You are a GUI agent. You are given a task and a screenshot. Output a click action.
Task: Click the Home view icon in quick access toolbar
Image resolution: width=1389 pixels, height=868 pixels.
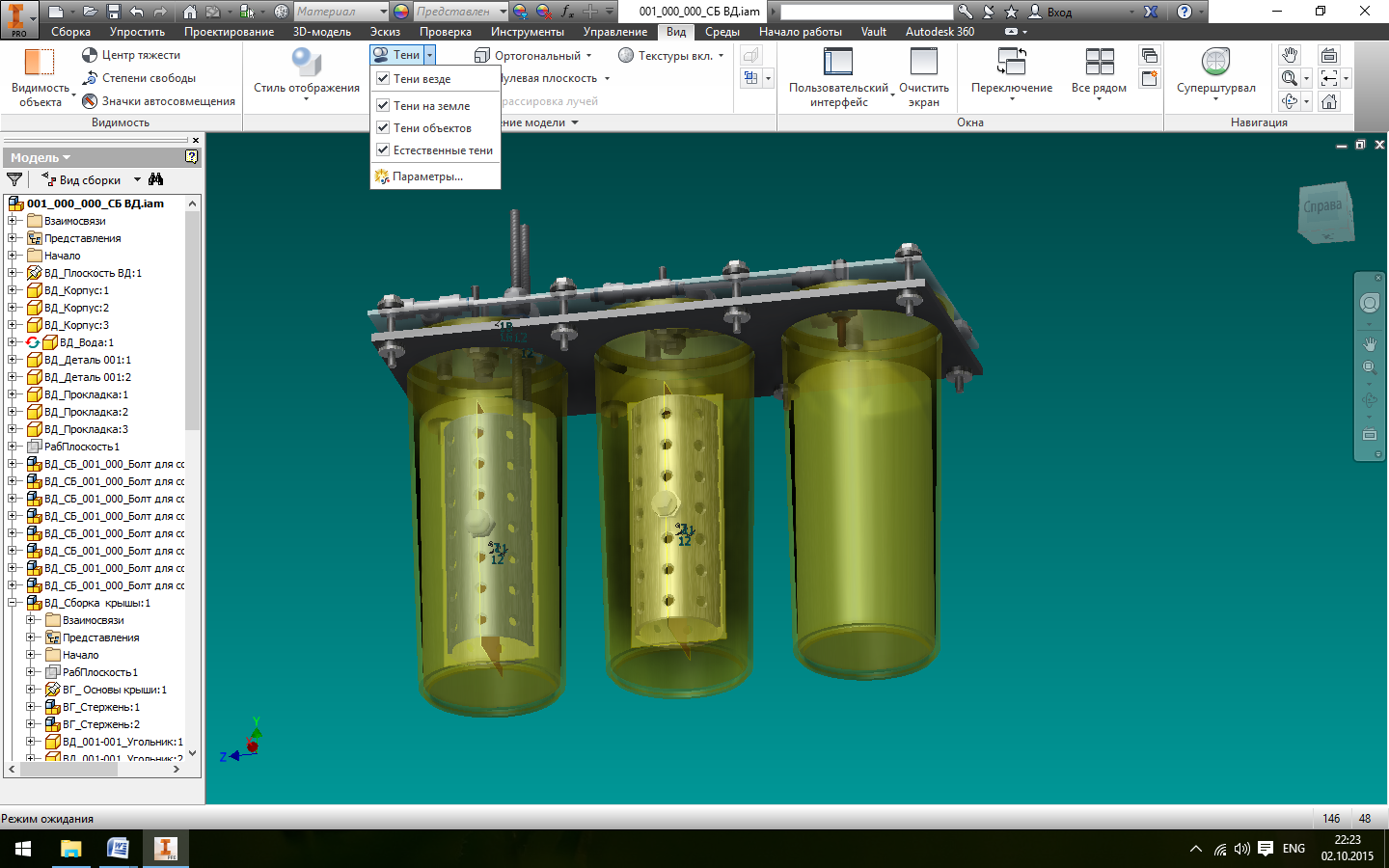[189, 12]
